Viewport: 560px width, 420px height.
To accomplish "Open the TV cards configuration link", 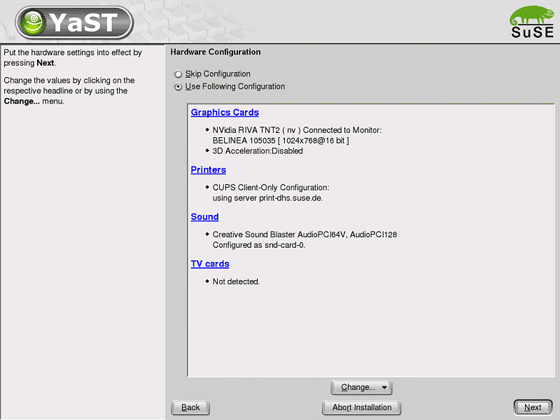I will tap(210, 264).
